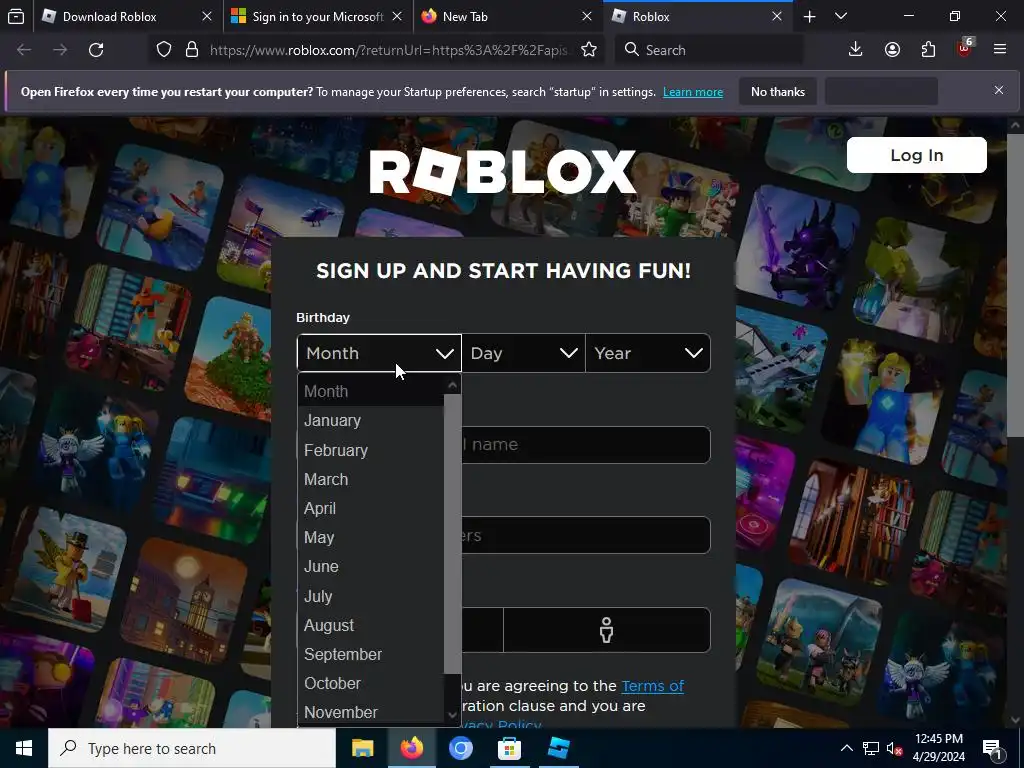The image size is (1024, 768).
Task: Show hidden system tray icons
Action: [846, 748]
